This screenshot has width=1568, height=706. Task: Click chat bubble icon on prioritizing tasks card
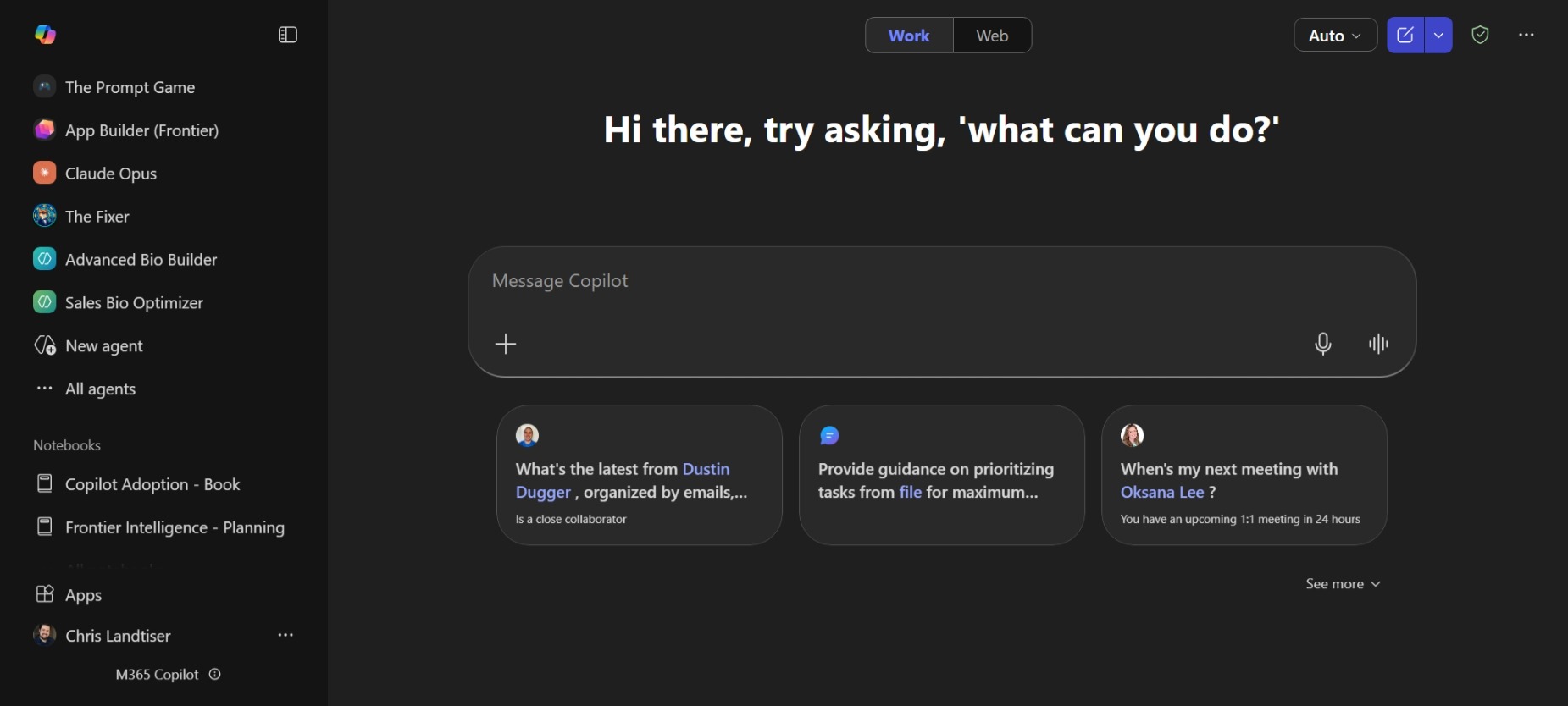tap(829, 435)
